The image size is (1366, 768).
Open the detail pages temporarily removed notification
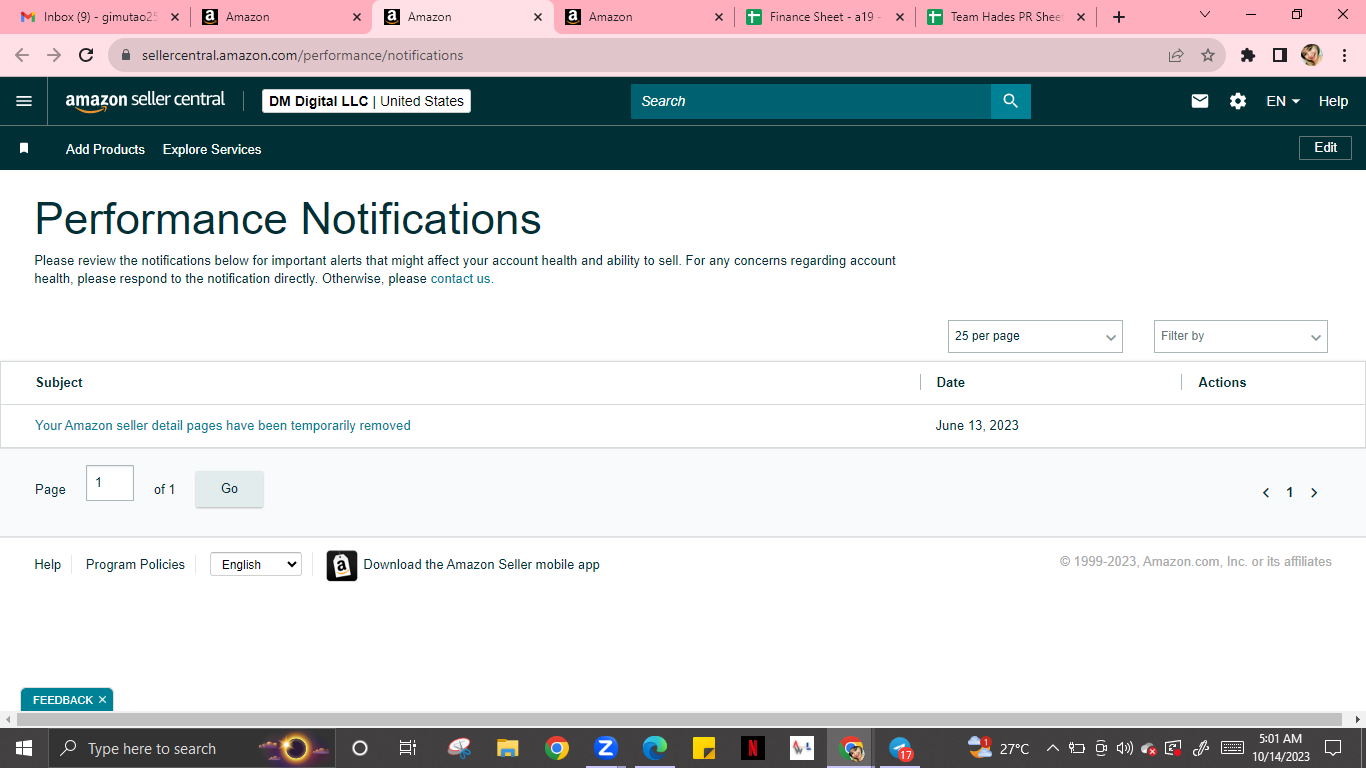point(223,426)
